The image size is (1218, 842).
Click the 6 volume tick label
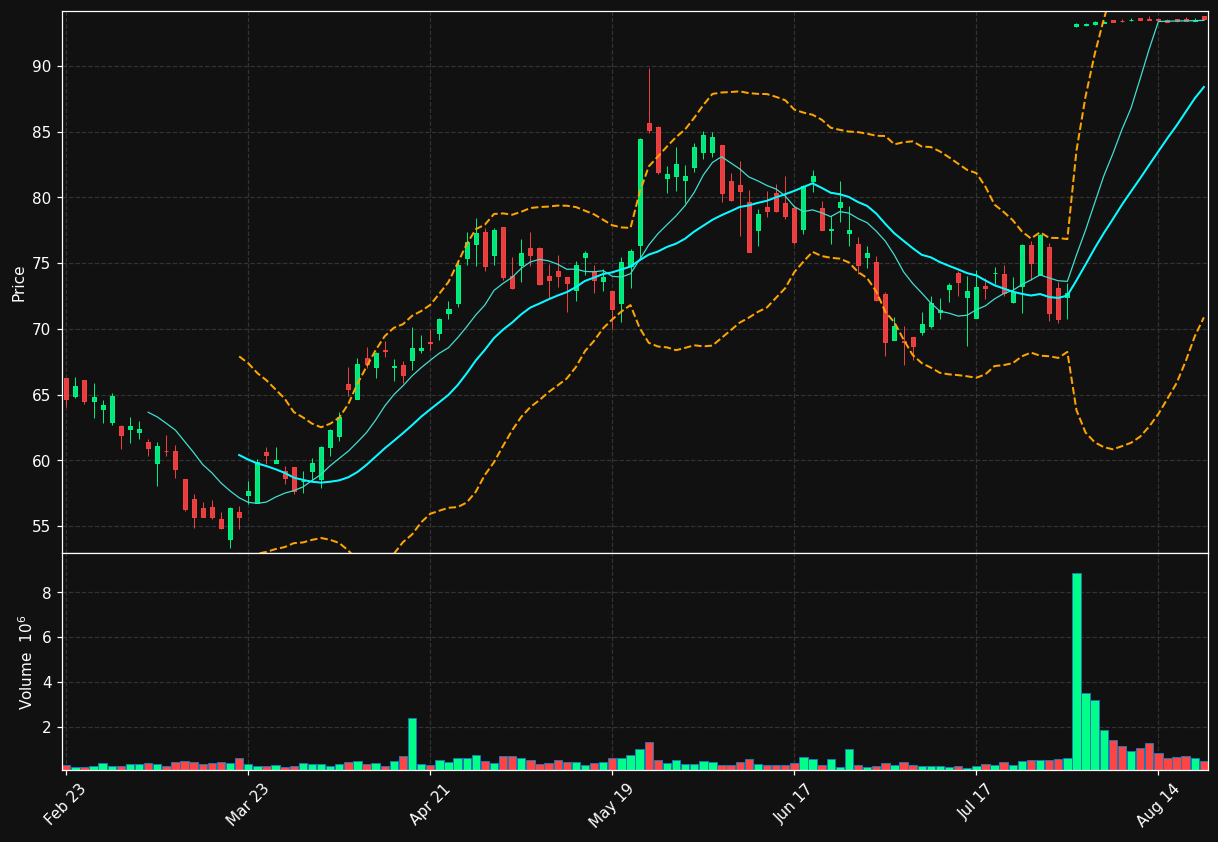[46, 638]
